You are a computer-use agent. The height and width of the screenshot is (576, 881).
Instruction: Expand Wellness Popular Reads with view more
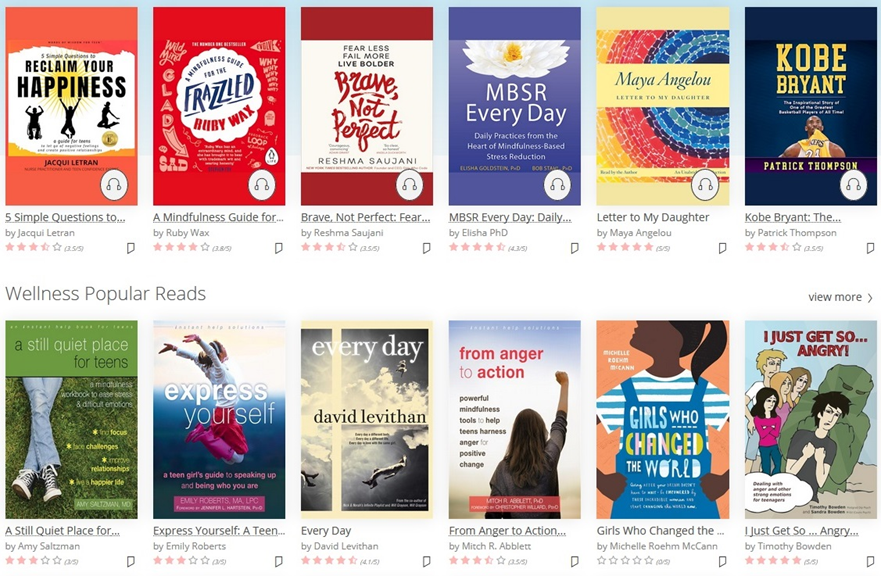[840, 297]
